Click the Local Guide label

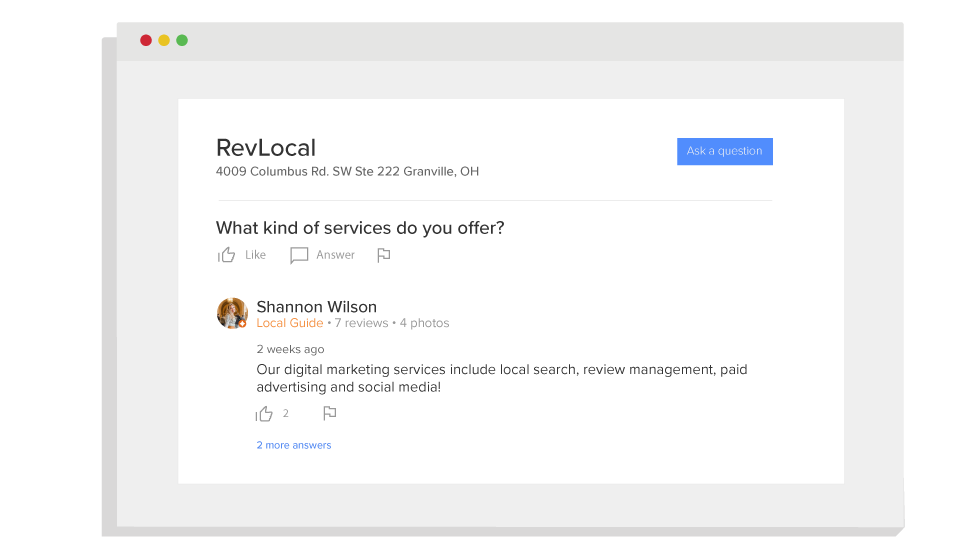pos(289,323)
